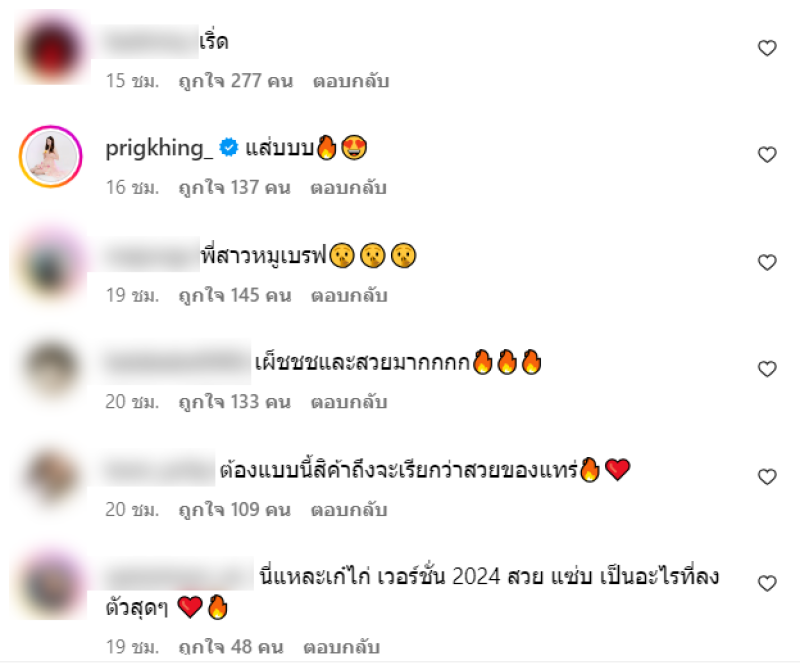Reply to prigkhing_'s comment
The width and height of the screenshot is (800, 665).
pyautogui.click(x=348, y=188)
